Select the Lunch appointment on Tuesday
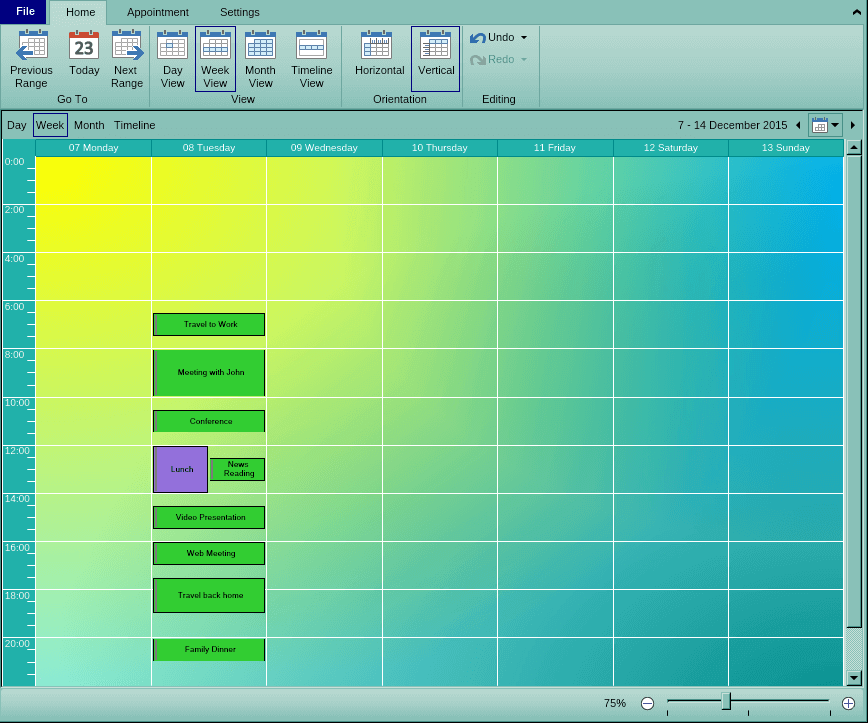868x723 pixels. tap(181, 469)
